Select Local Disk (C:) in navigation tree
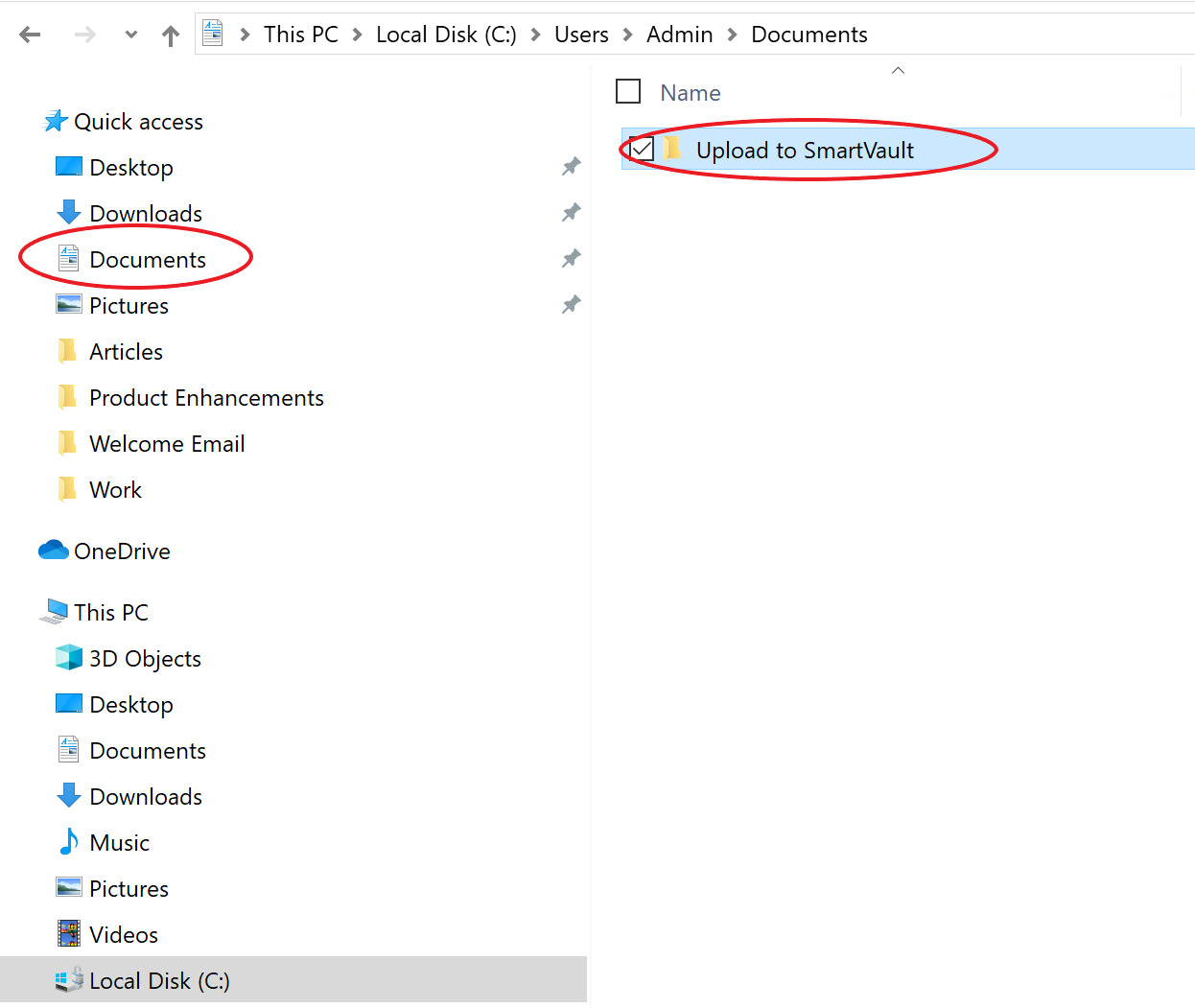 (x=159, y=981)
